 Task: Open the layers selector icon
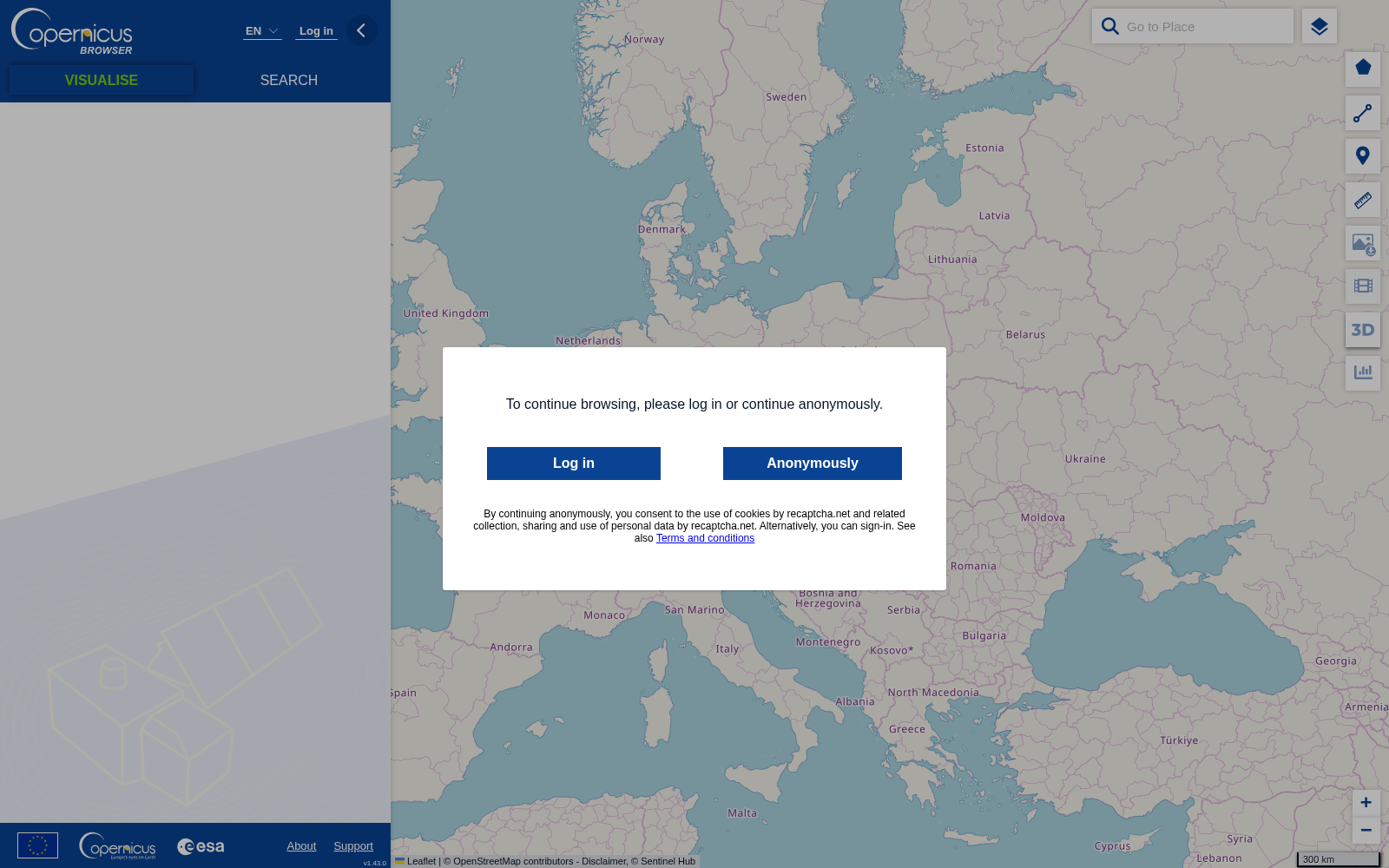1320,26
